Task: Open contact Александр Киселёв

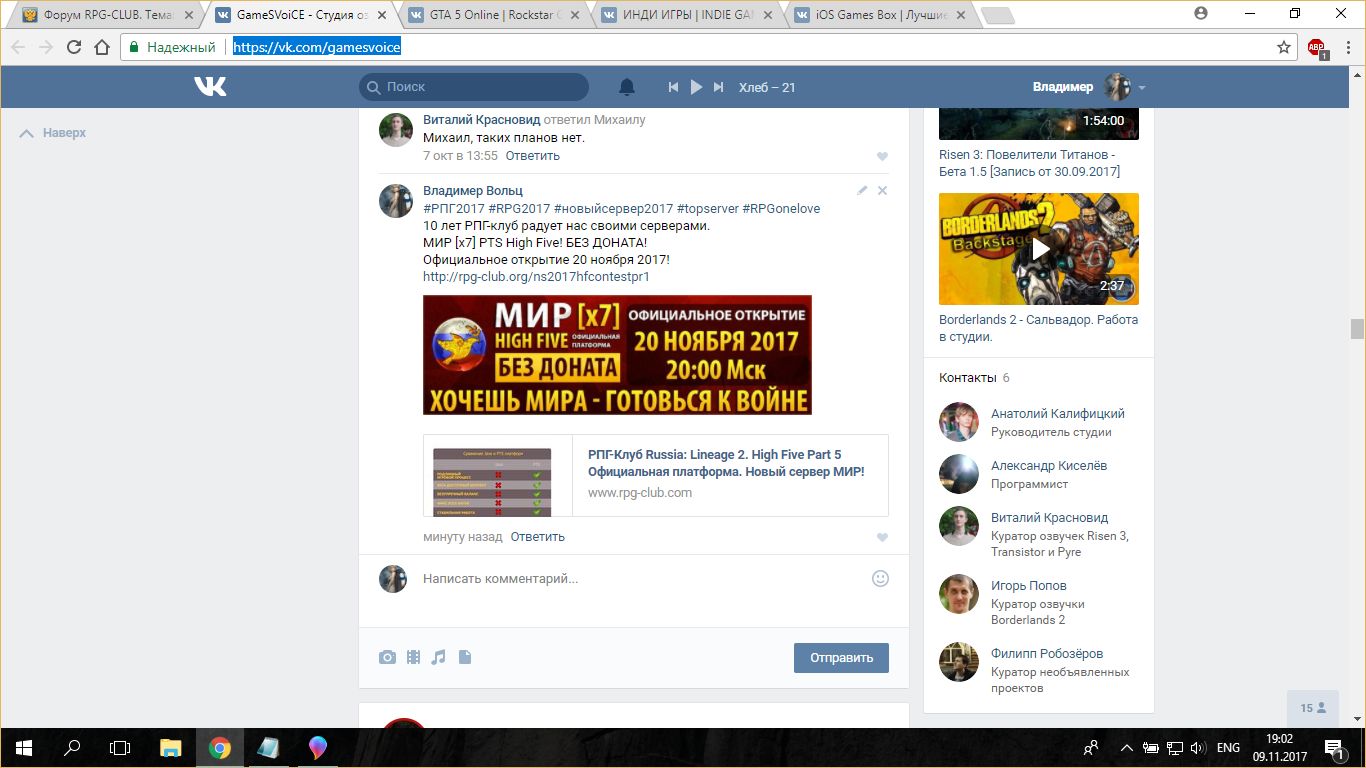Action: [1049, 465]
